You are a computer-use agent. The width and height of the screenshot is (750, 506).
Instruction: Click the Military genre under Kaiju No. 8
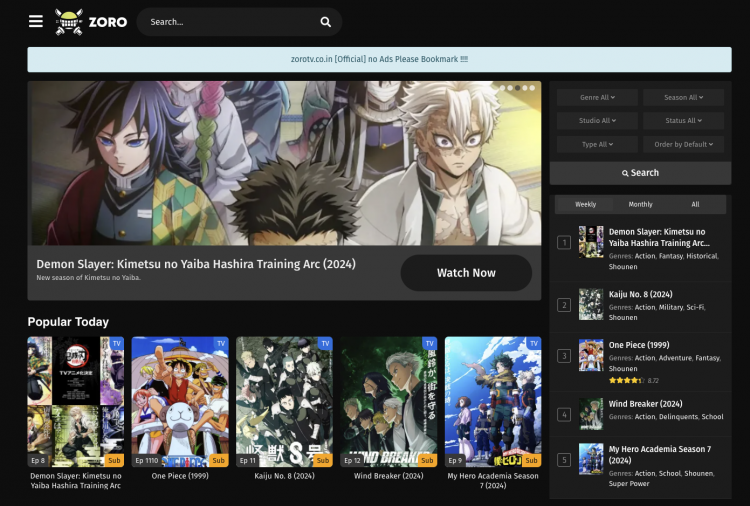671,307
